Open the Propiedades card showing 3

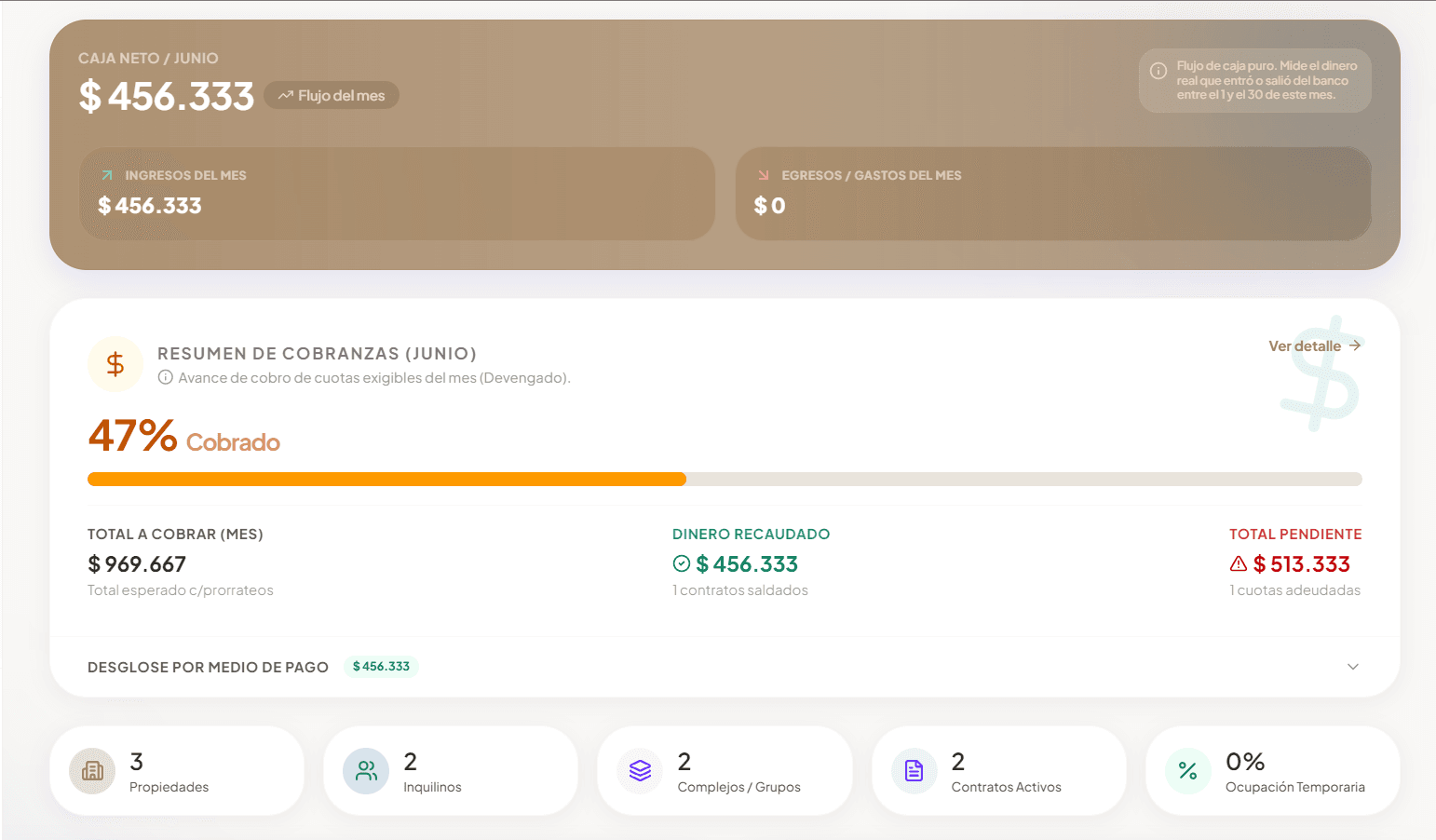tap(177, 771)
